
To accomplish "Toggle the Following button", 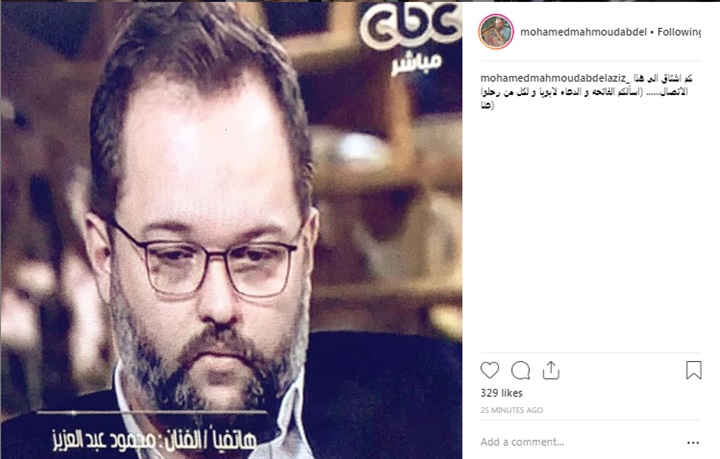I will (x=679, y=32).
